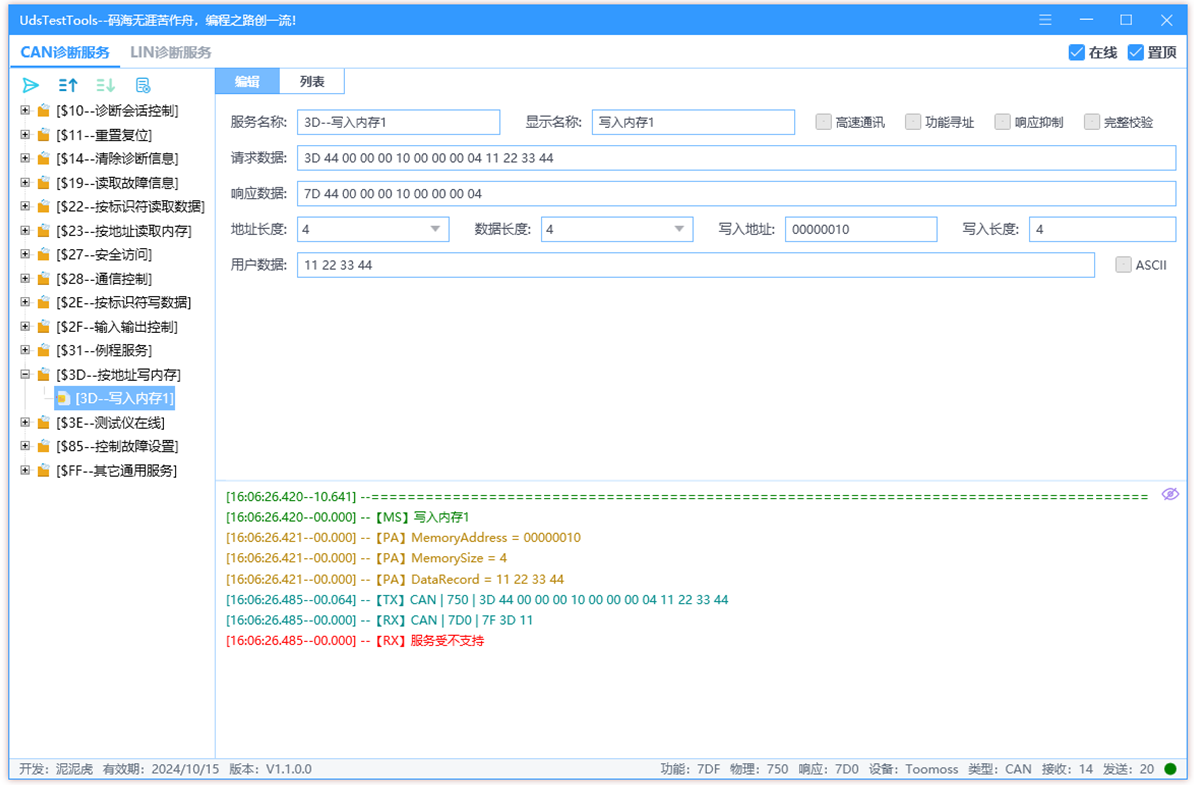Toggle the 在线 online checkbox

1076,52
